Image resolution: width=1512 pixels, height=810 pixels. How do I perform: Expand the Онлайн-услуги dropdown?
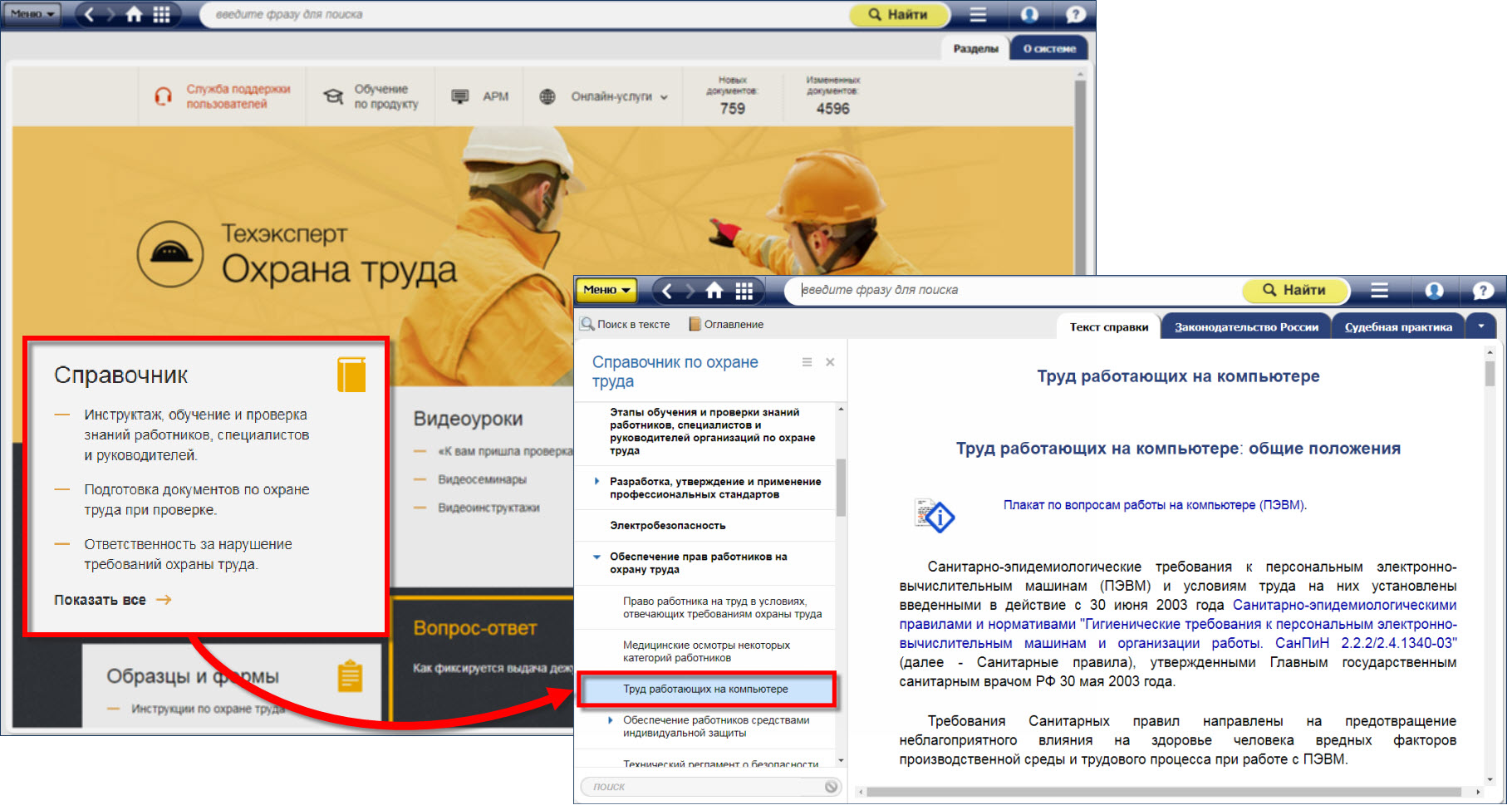[619, 97]
